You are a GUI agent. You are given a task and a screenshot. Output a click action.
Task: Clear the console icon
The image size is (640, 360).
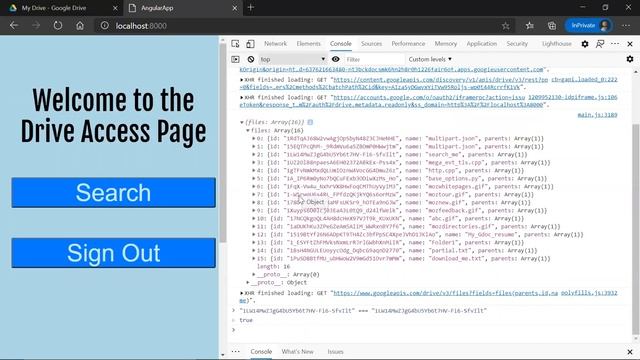(251, 59)
